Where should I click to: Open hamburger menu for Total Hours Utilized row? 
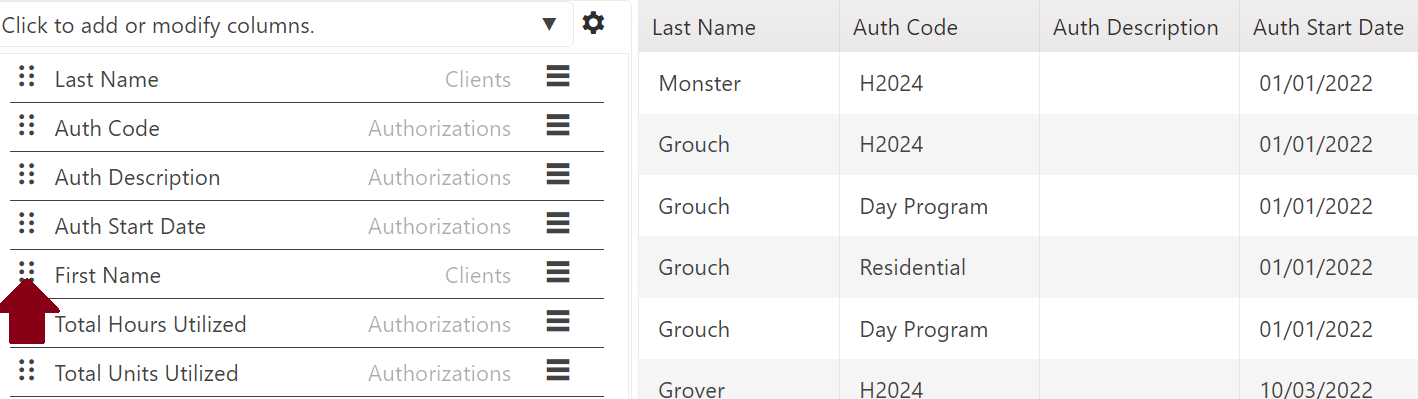click(x=558, y=321)
